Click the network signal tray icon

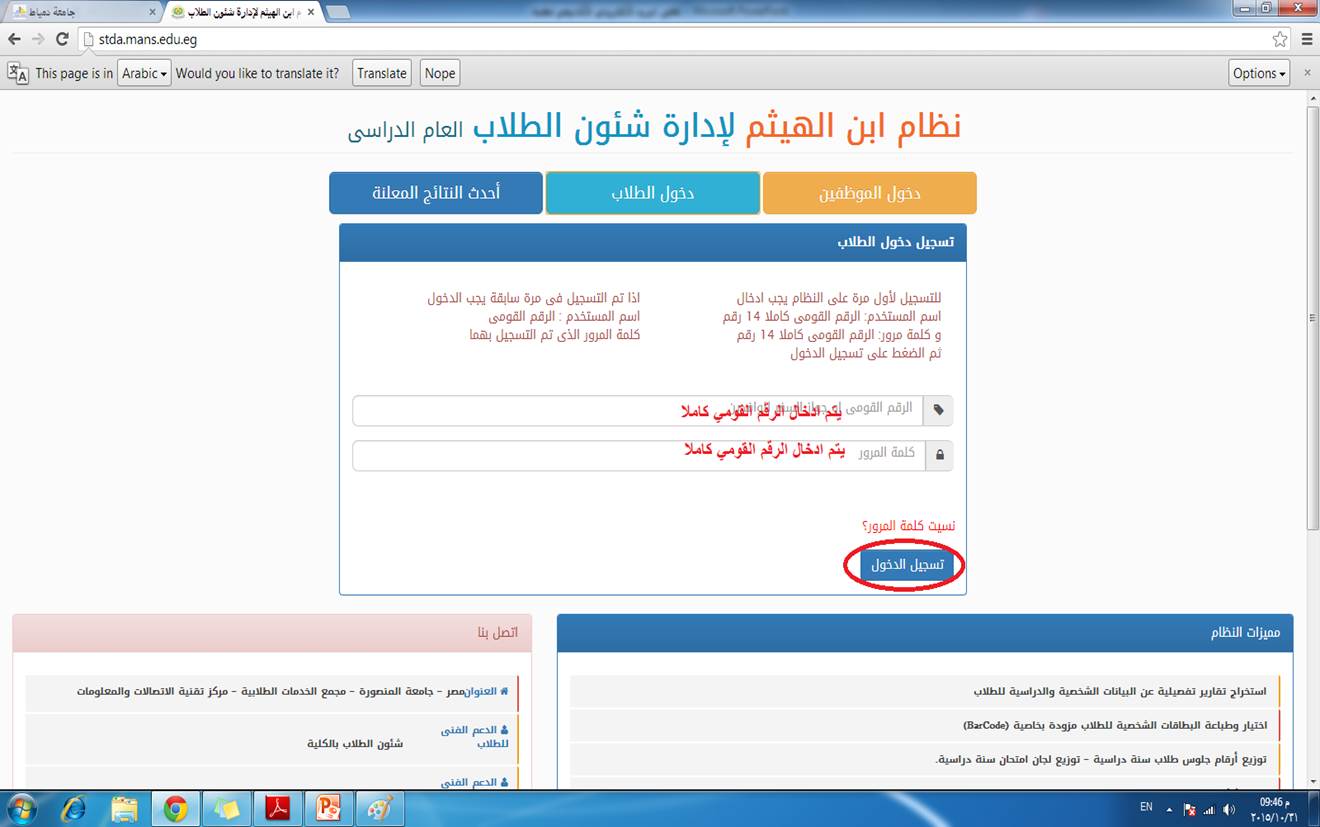[x=1209, y=809]
